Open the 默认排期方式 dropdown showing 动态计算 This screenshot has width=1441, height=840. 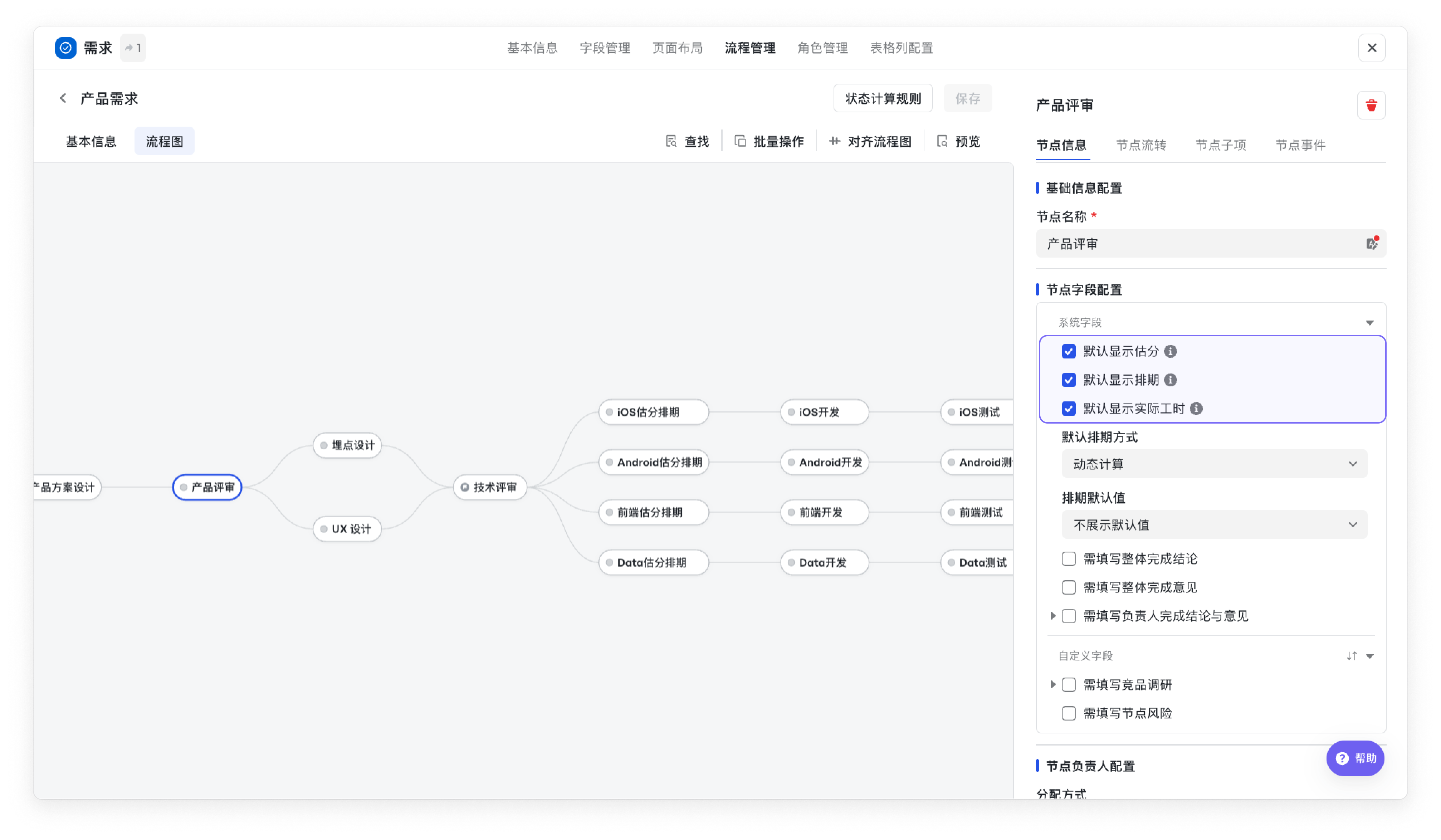[1214, 464]
